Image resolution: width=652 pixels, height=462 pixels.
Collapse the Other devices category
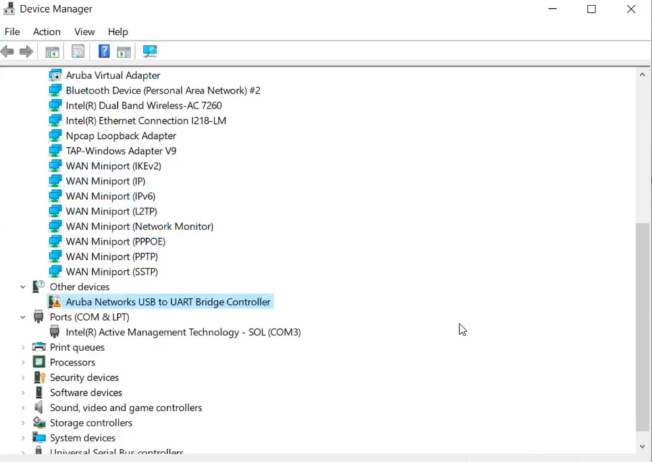(23, 287)
